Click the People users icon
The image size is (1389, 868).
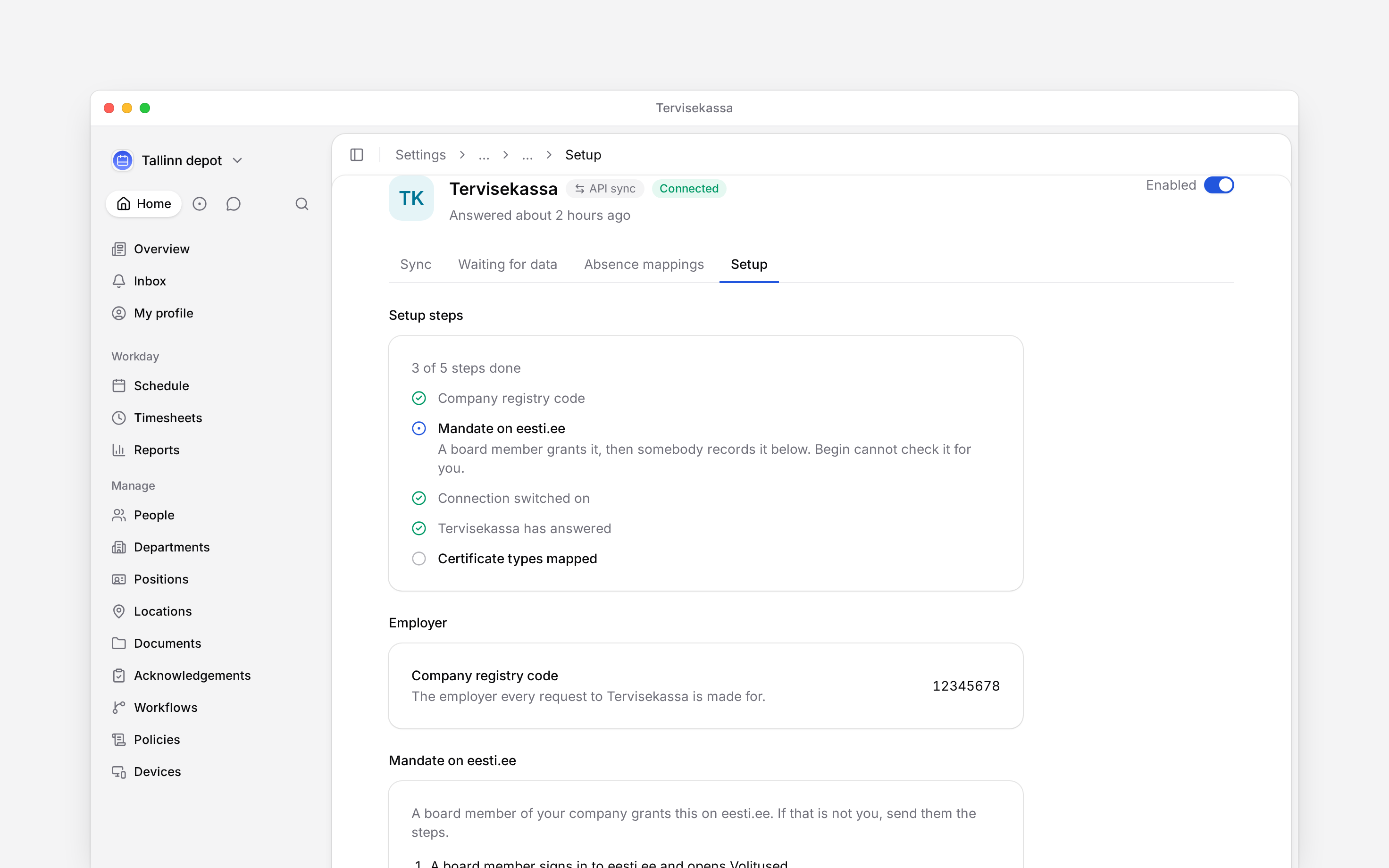119,515
